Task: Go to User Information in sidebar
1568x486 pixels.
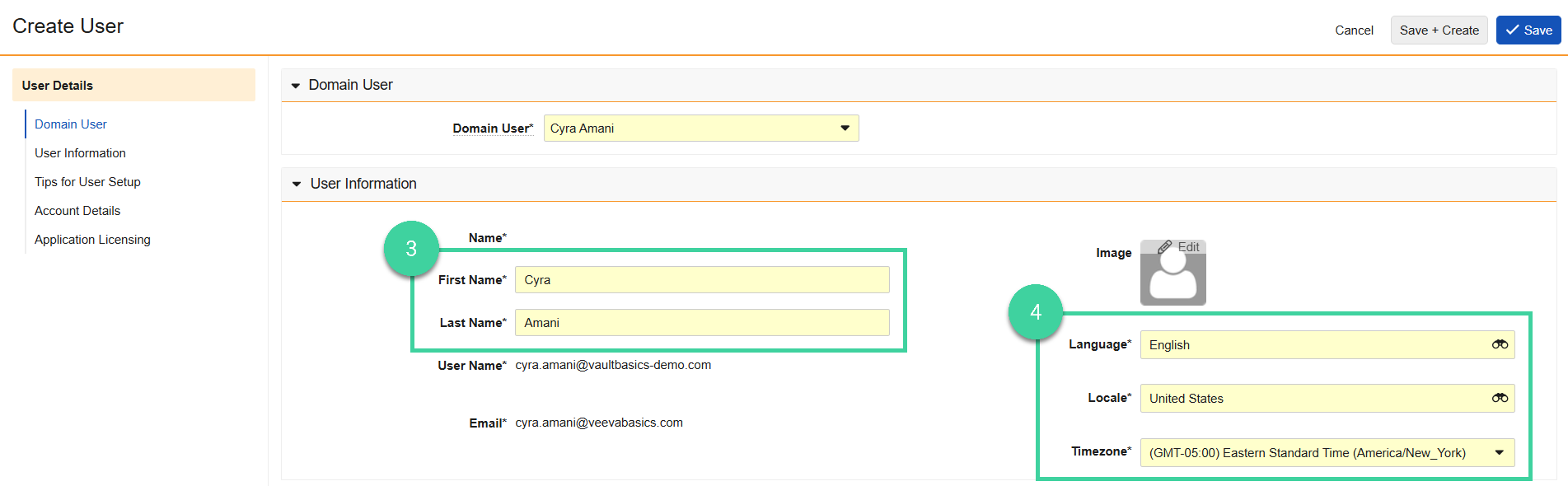Action: tap(80, 153)
